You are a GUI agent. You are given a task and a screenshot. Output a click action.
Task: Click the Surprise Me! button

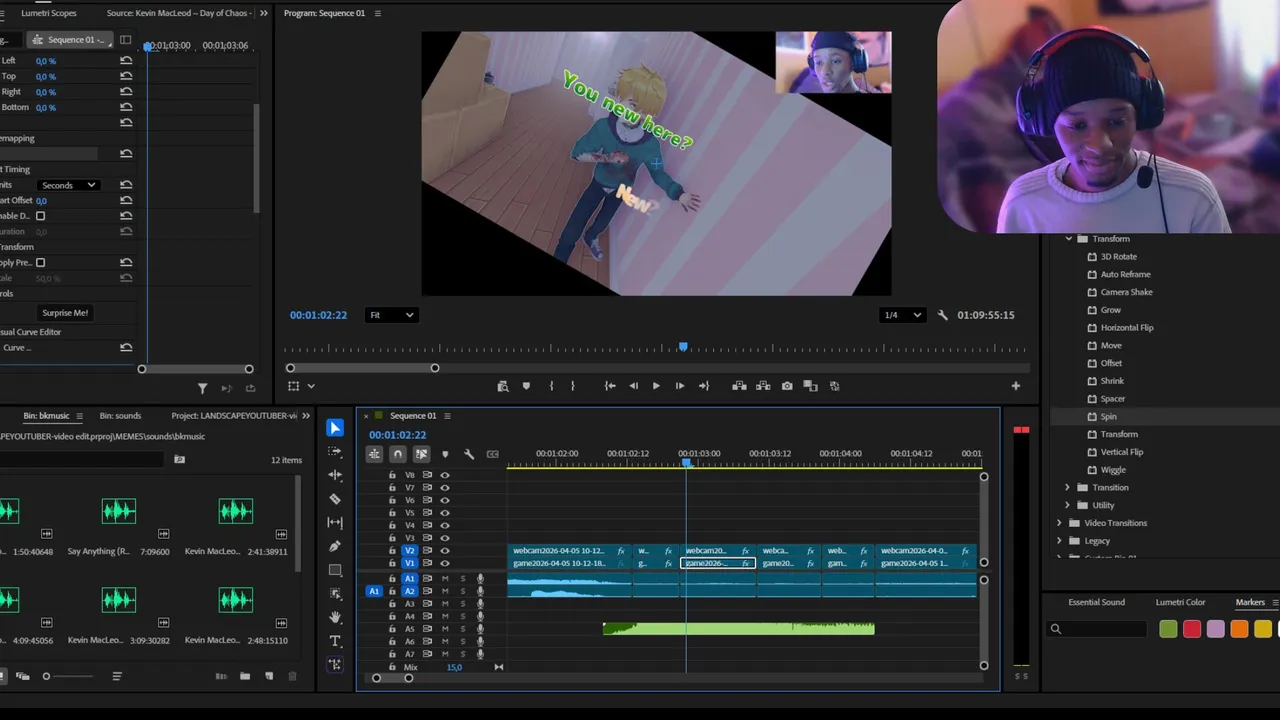click(x=65, y=313)
